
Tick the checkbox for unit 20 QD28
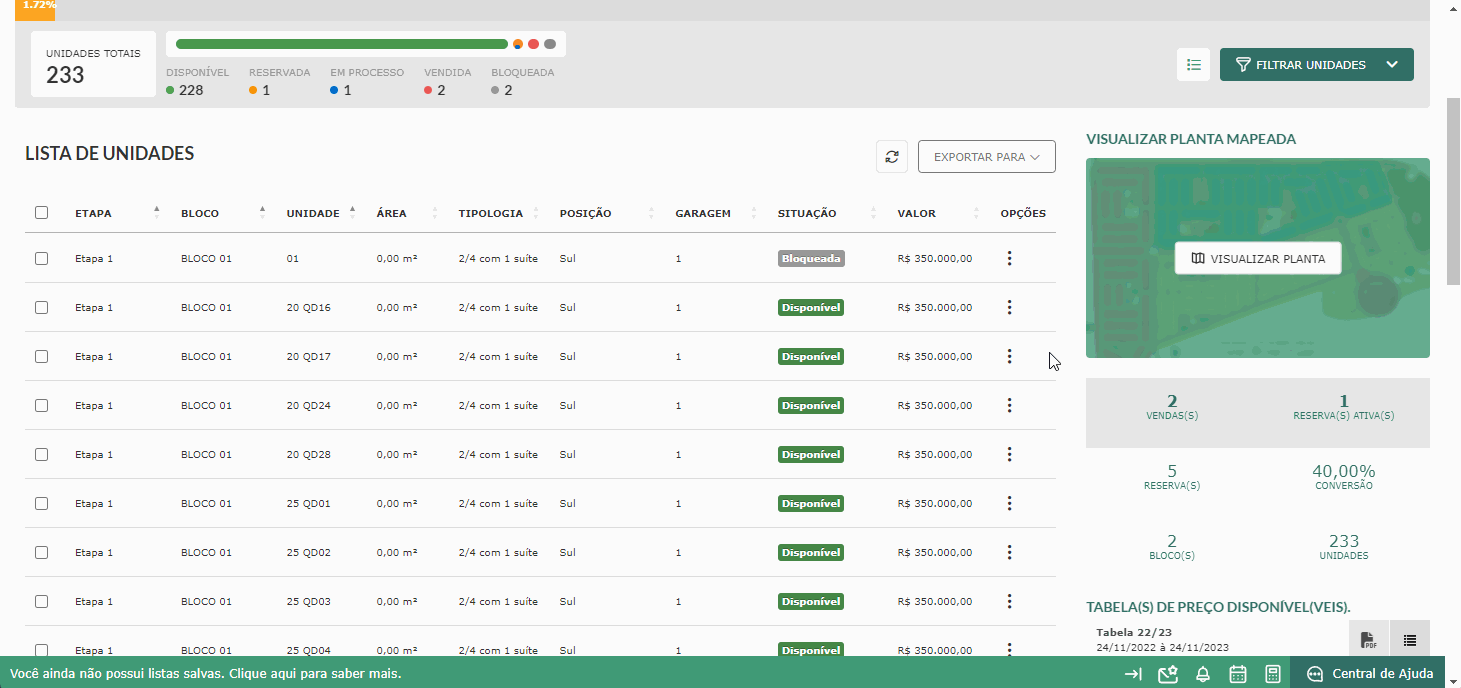[41, 454]
